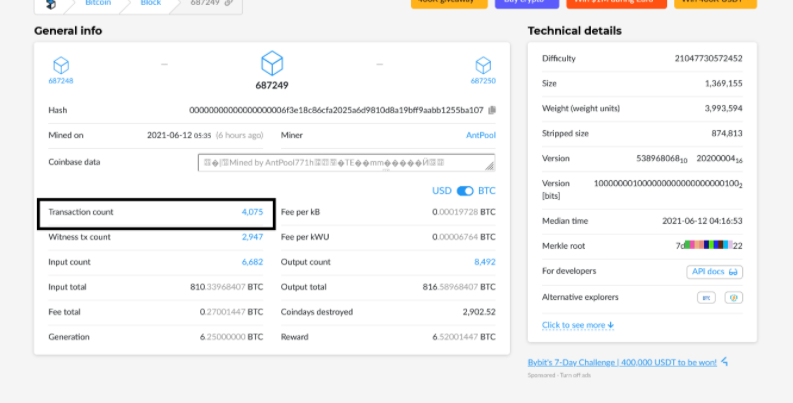Click the Merkle root value
The image size is (793, 403).
point(709,246)
